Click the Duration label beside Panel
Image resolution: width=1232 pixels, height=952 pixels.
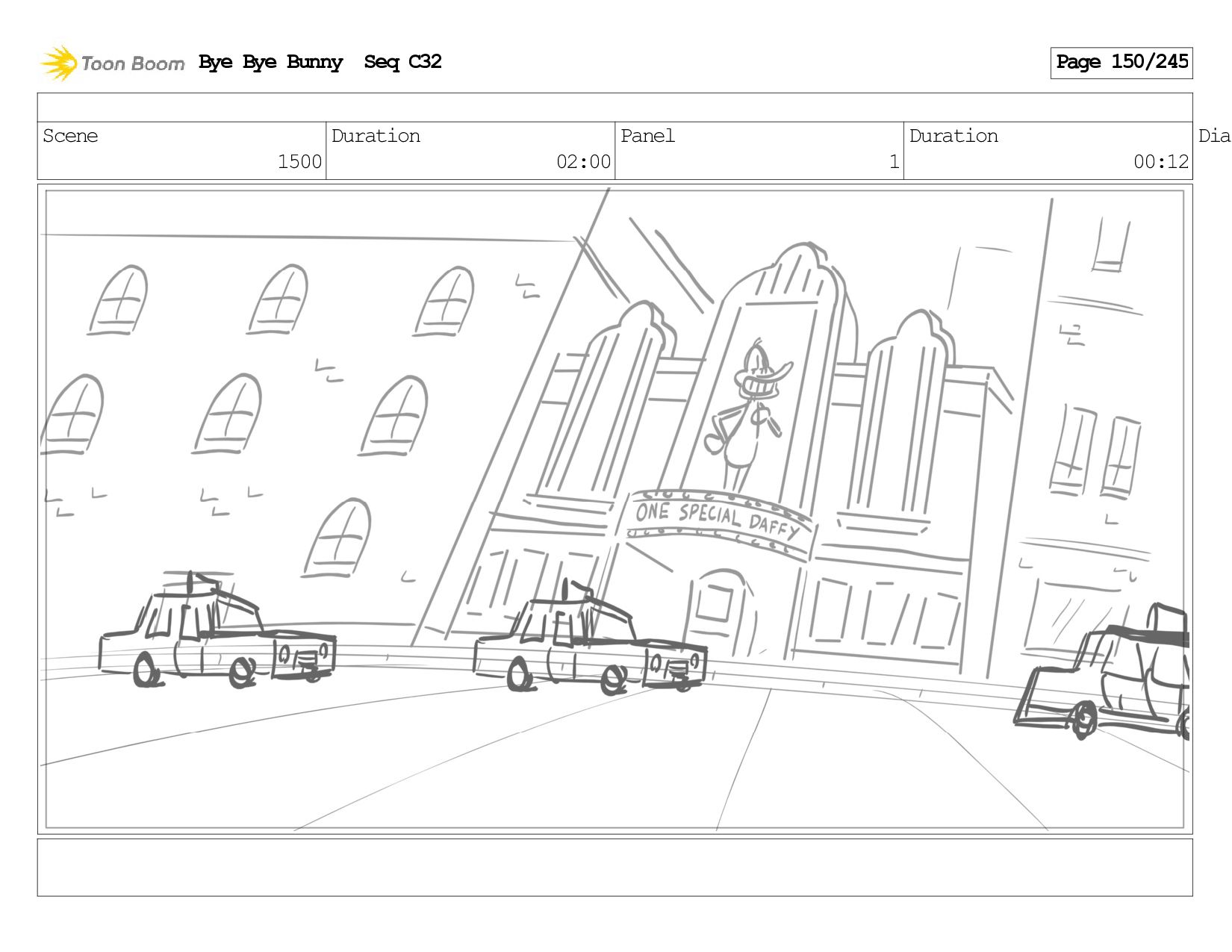(x=953, y=136)
